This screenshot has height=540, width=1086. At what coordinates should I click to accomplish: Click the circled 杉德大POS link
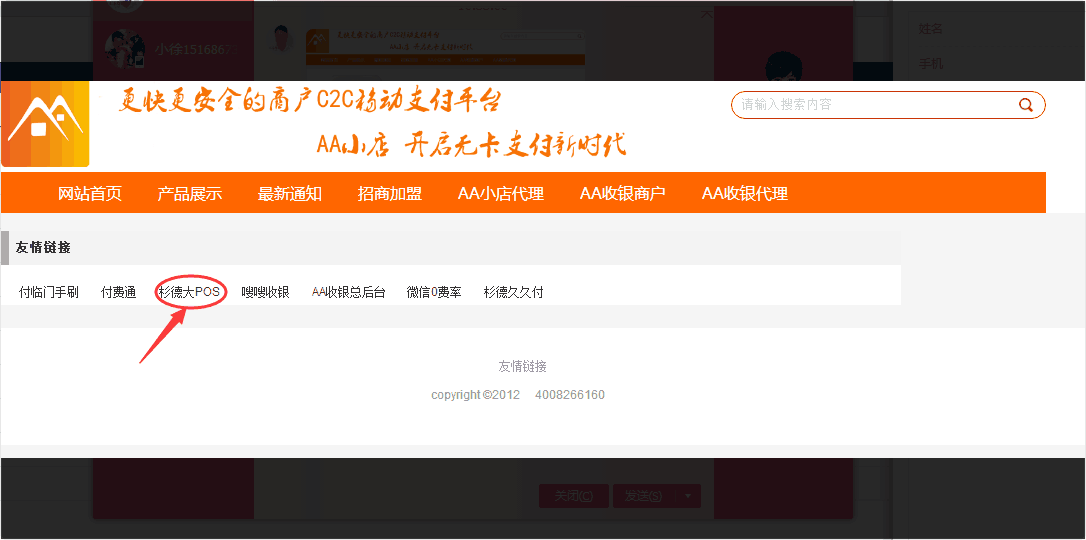point(189,292)
